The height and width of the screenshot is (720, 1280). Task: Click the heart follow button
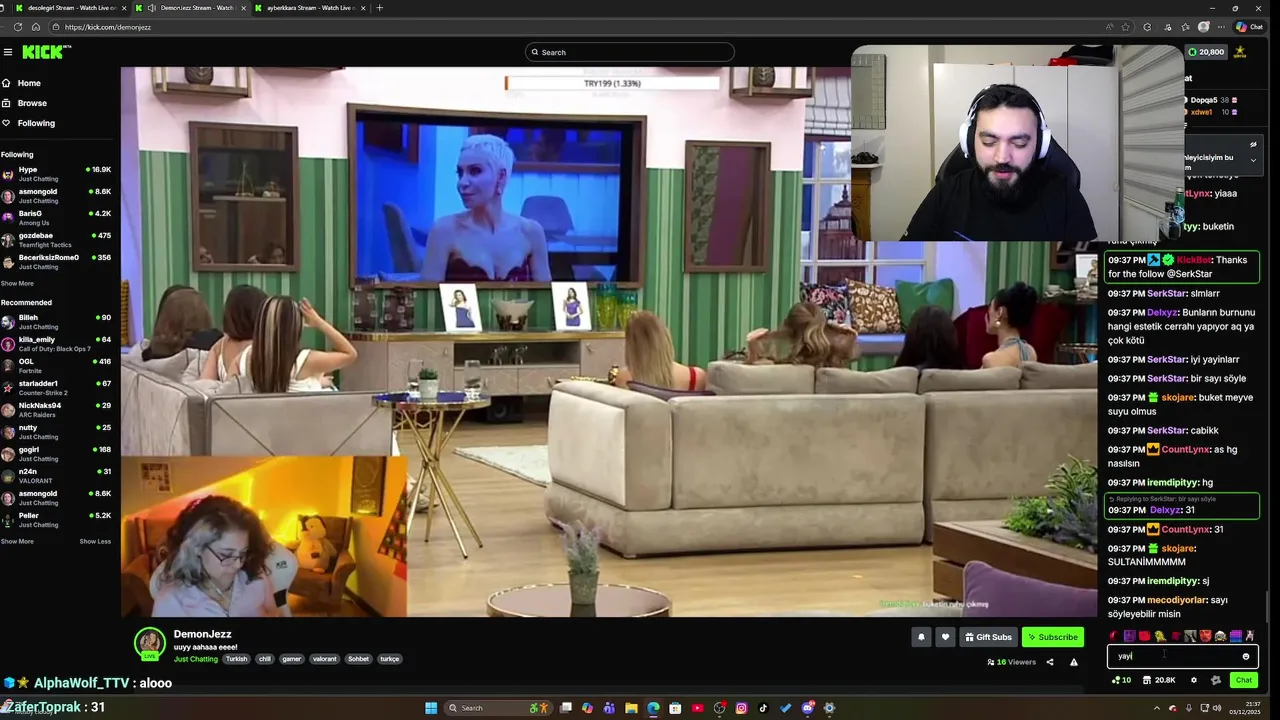pos(945,637)
